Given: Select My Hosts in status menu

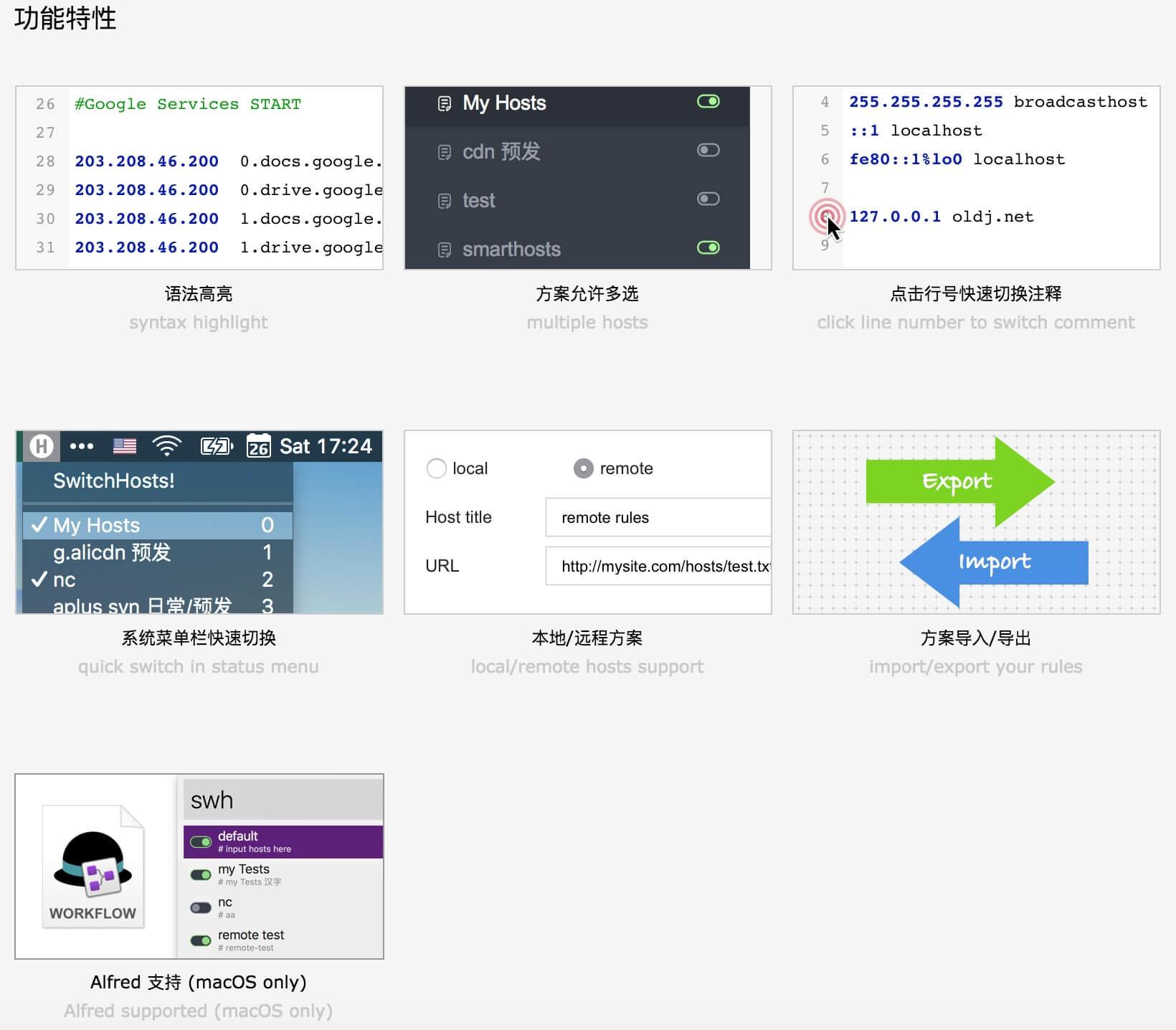Looking at the screenshot, I should (x=158, y=525).
